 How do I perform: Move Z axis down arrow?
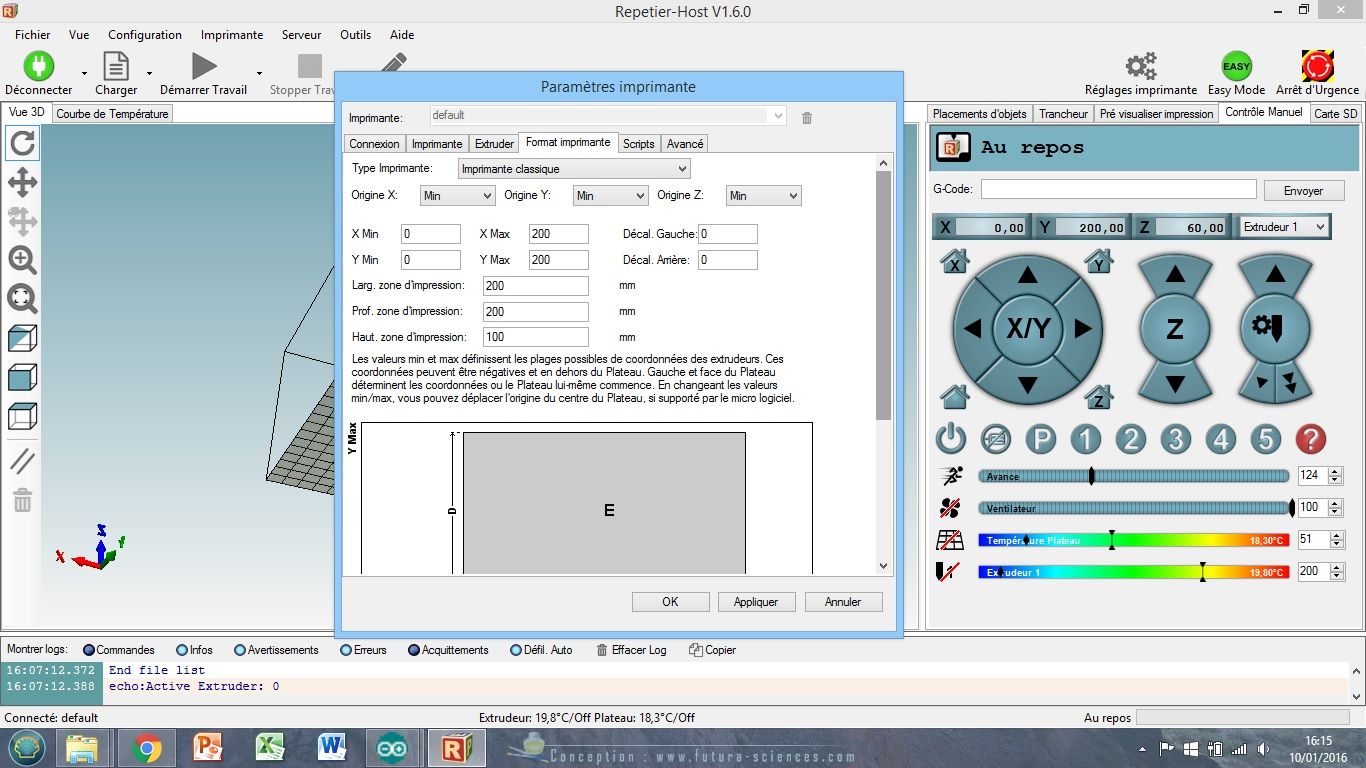(1175, 383)
